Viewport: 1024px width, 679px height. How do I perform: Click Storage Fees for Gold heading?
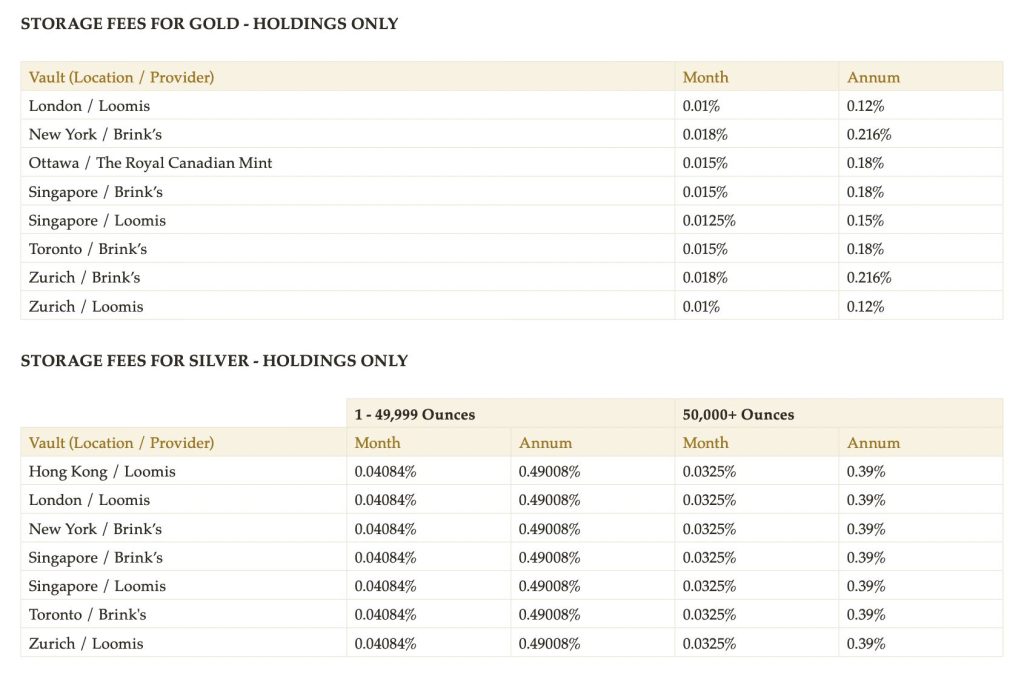pos(209,24)
